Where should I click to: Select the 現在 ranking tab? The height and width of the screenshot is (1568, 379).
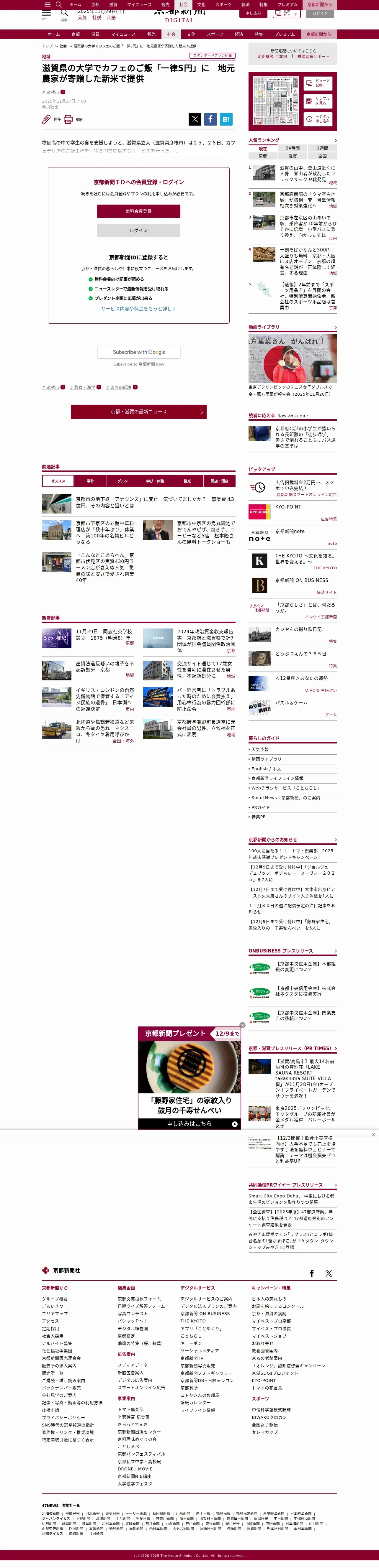(263, 148)
